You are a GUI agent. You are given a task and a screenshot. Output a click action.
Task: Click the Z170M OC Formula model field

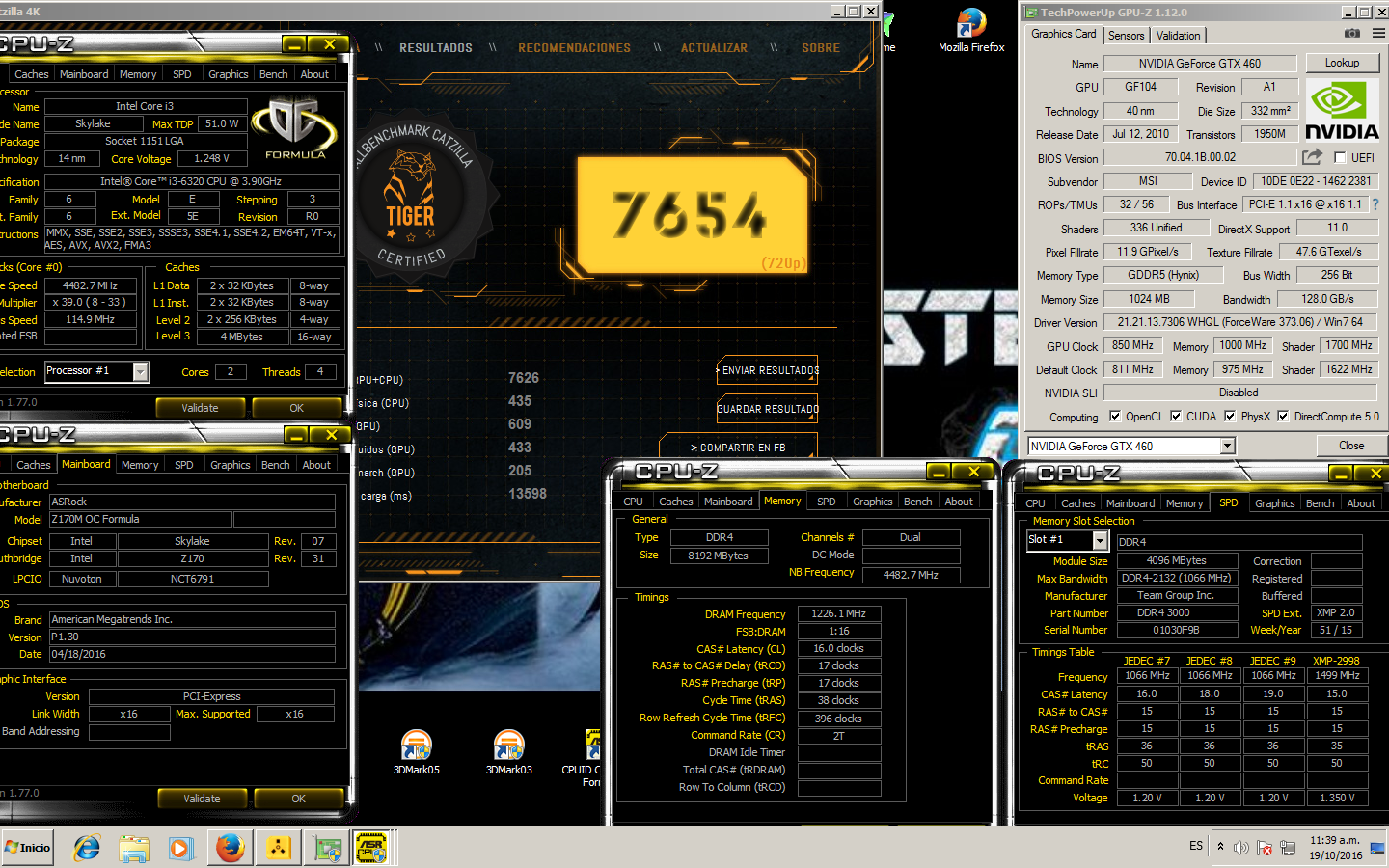(141, 519)
